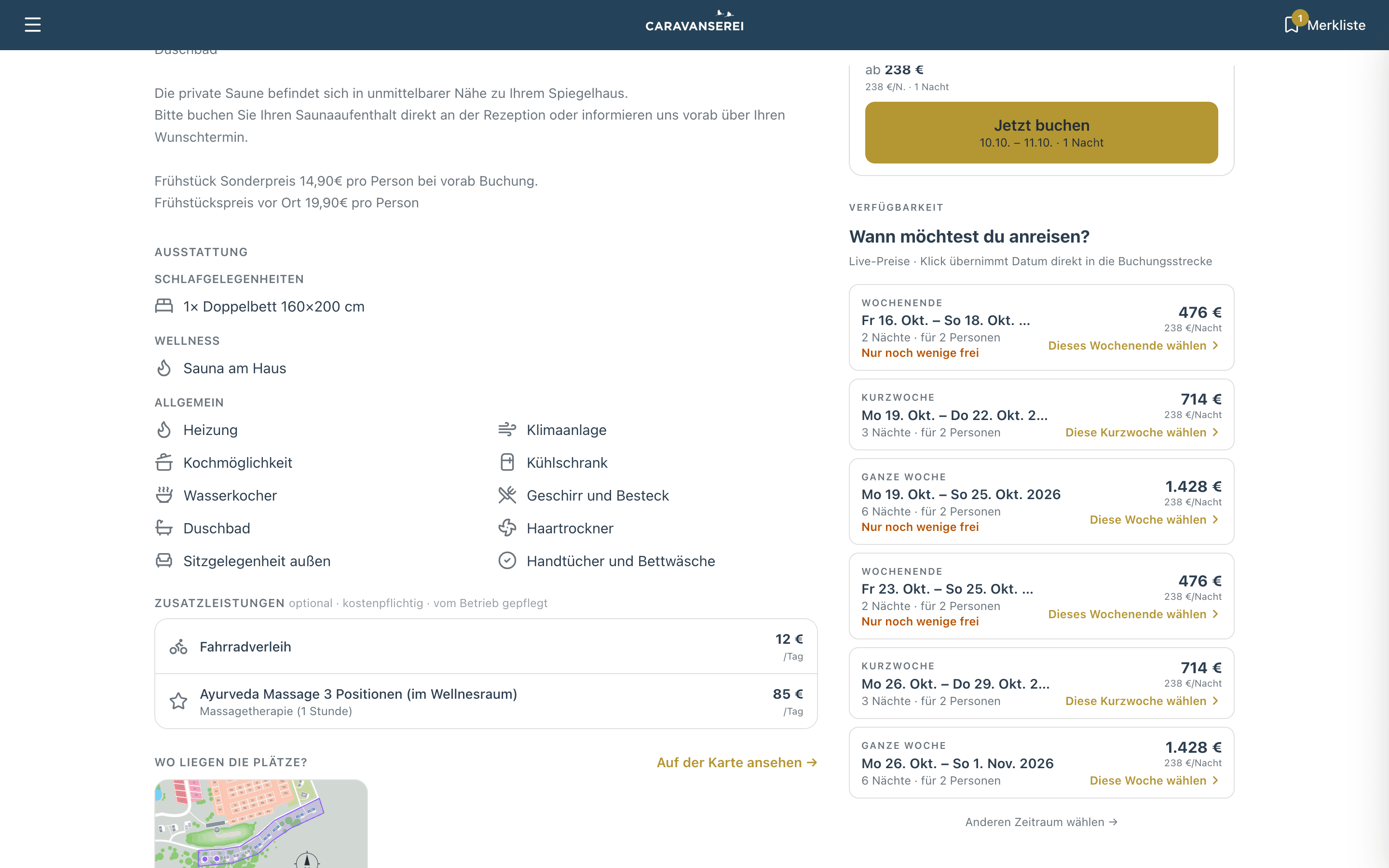Click Nur noch wenige frei for 16.–18. Okt.
The height and width of the screenshot is (868, 1389).
pyautogui.click(x=920, y=353)
